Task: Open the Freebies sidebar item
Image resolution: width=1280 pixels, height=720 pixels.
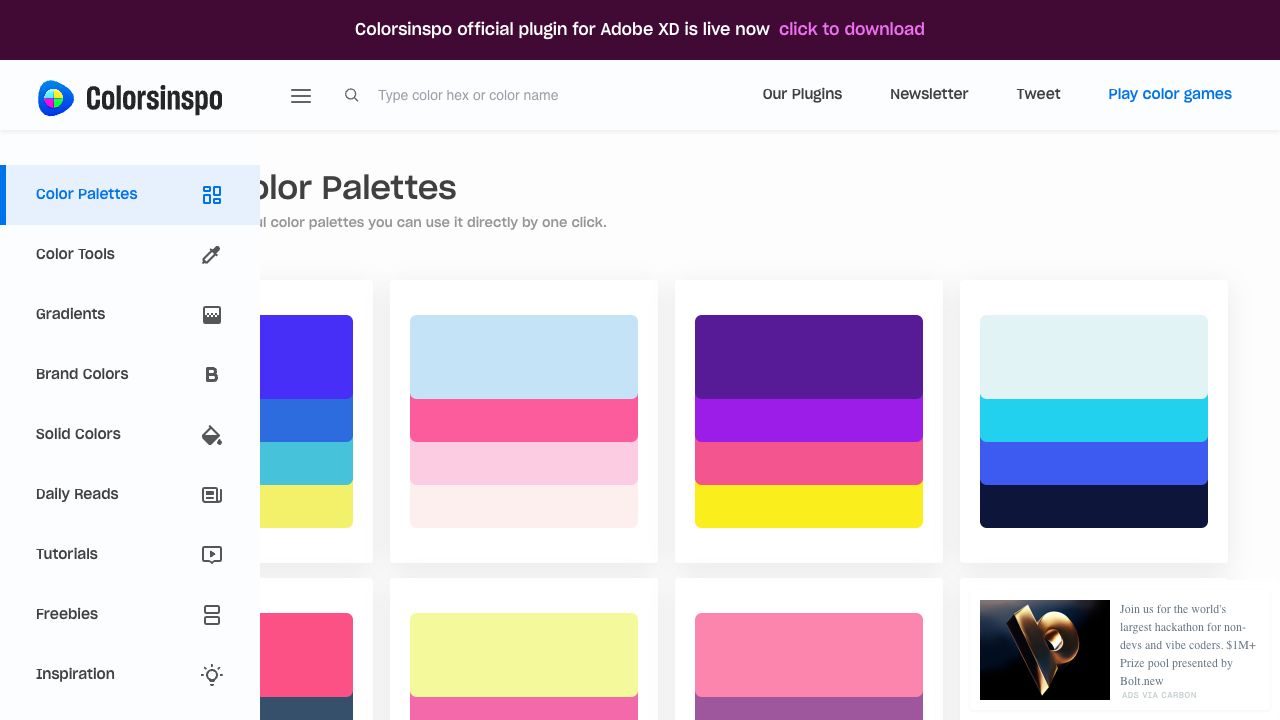Action: point(67,614)
